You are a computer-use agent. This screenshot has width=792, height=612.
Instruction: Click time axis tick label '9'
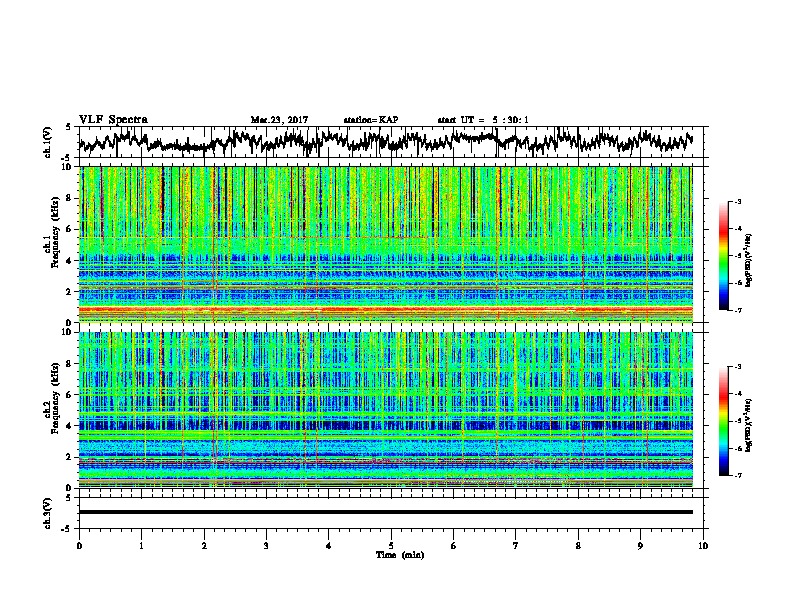640,545
